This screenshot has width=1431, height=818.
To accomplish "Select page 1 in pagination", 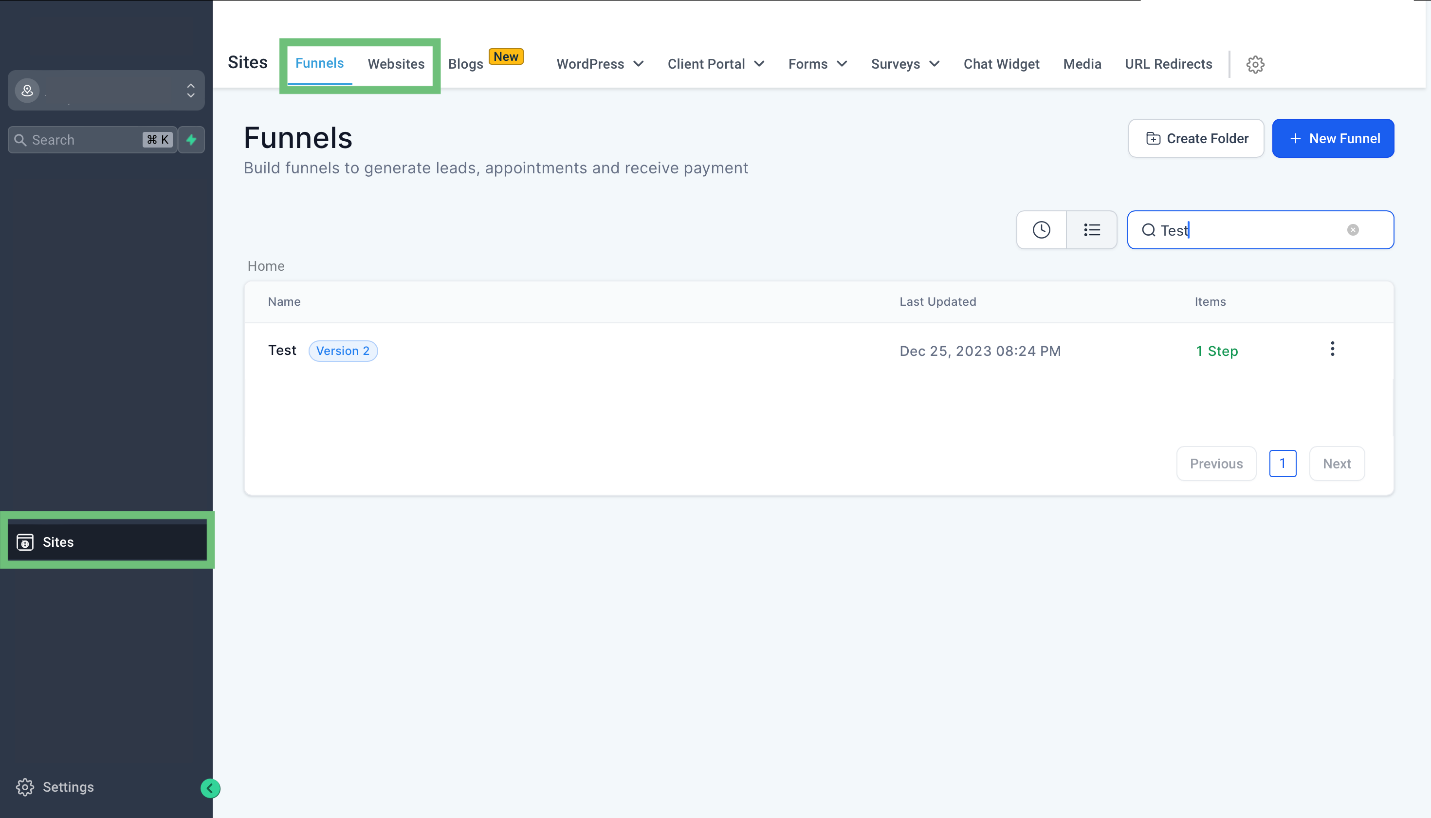I will pyautogui.click(x=1283, y=464).
